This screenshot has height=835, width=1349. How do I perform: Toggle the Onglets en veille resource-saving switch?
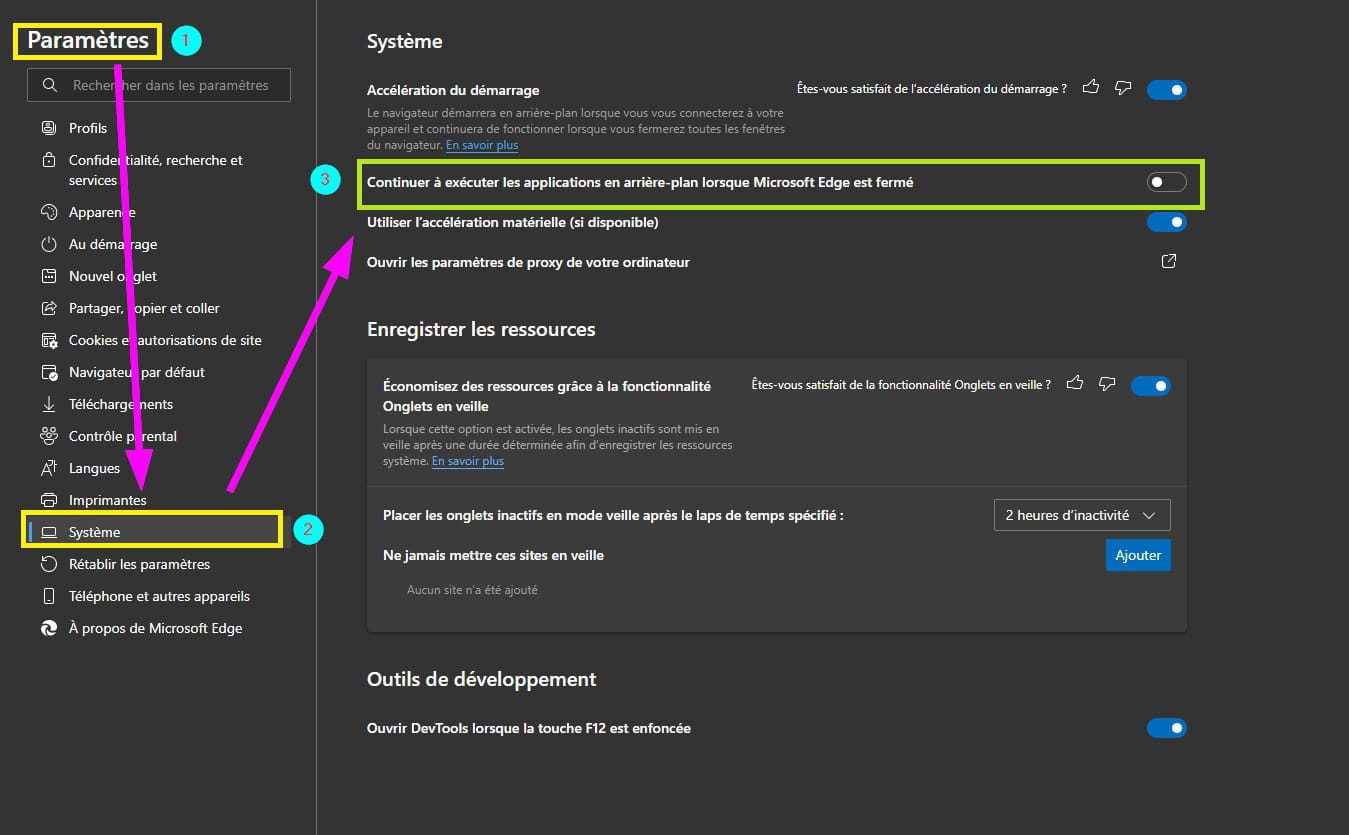(1150, 386)
